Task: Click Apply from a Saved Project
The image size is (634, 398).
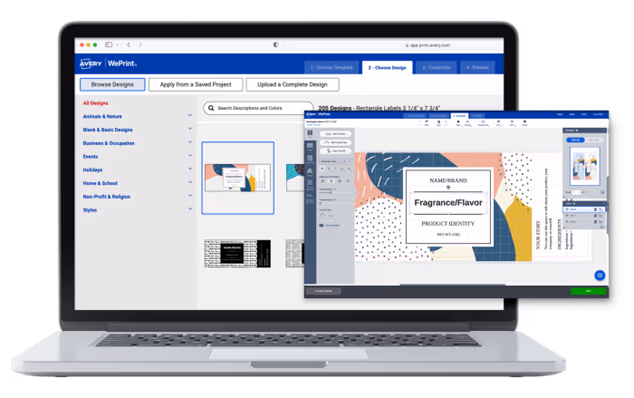Action: pos(196,85)
